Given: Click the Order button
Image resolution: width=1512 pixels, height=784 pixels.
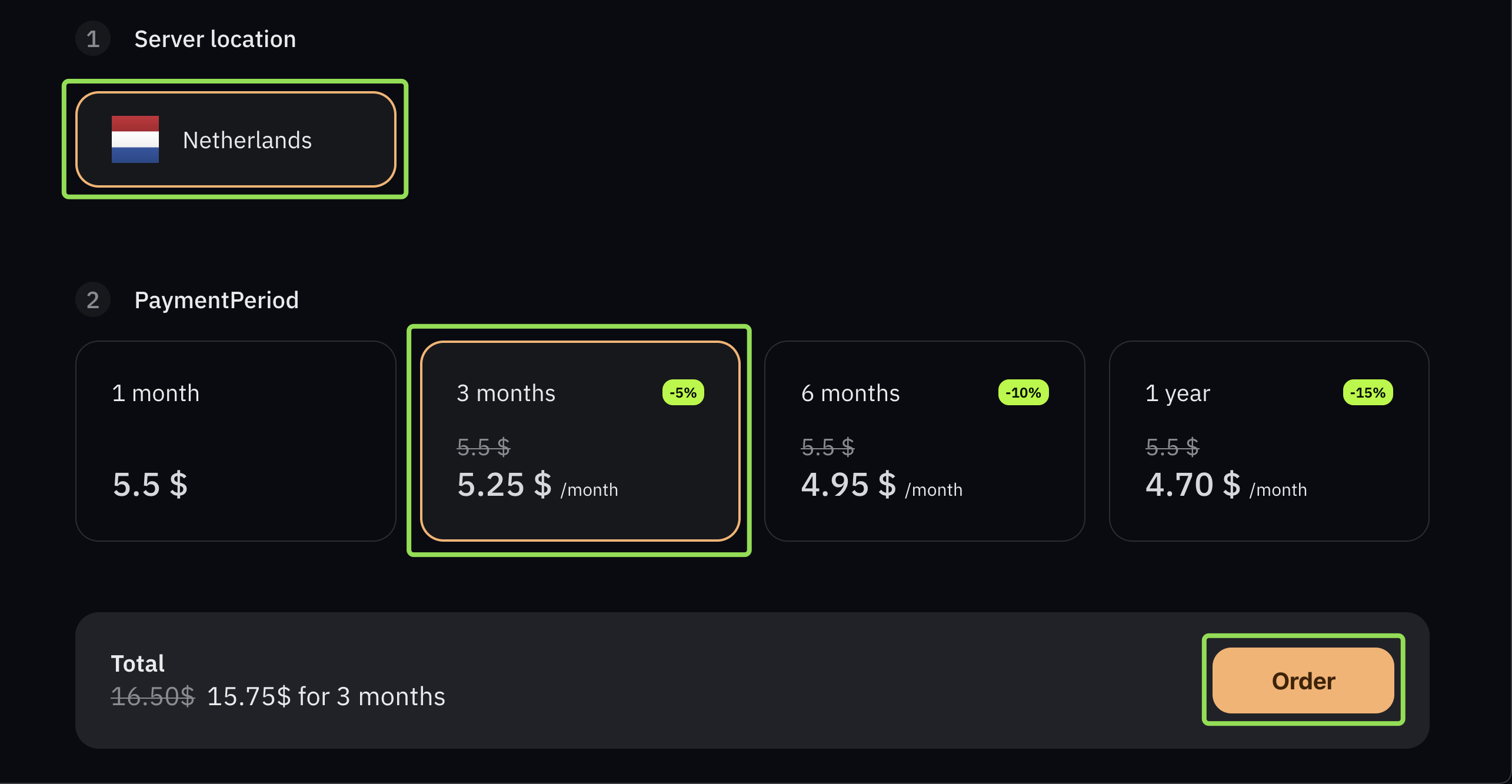Looking at the screenshot, I should tap(1303, 680).
